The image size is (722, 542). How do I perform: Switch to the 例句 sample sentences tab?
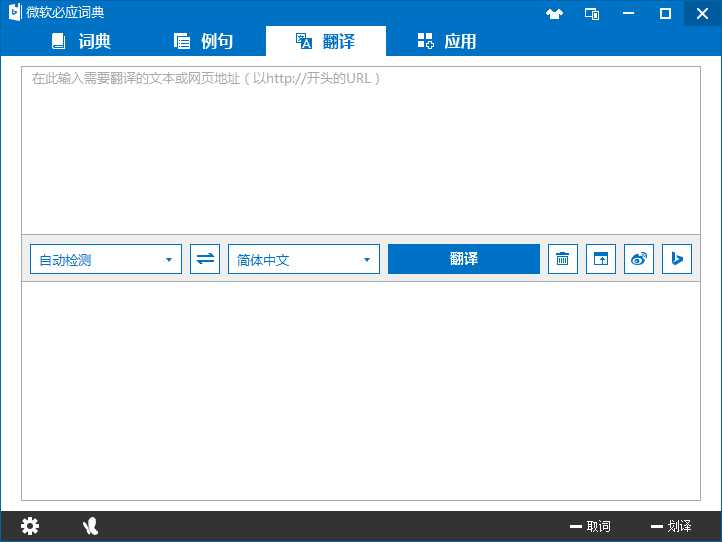coord(203,41)
